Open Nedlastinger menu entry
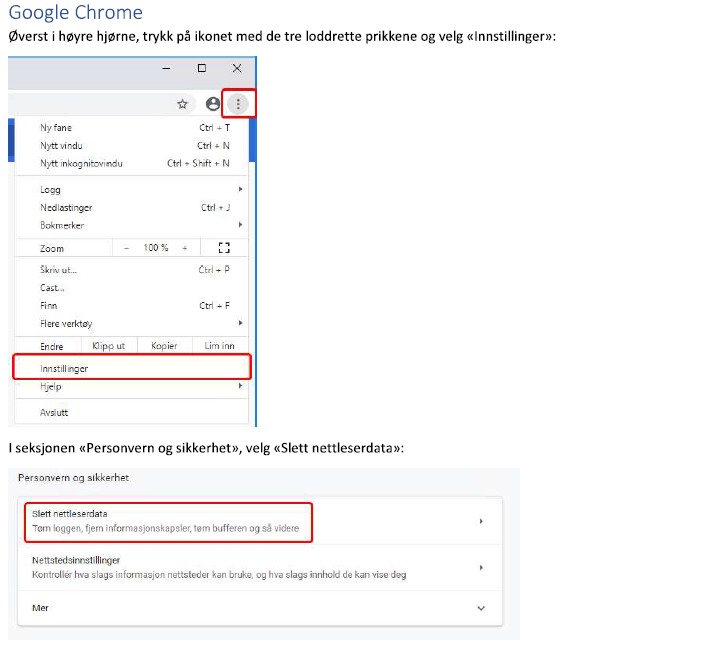Screen dimensions: 701x653 pyautogui.click(x=131, y=207)
